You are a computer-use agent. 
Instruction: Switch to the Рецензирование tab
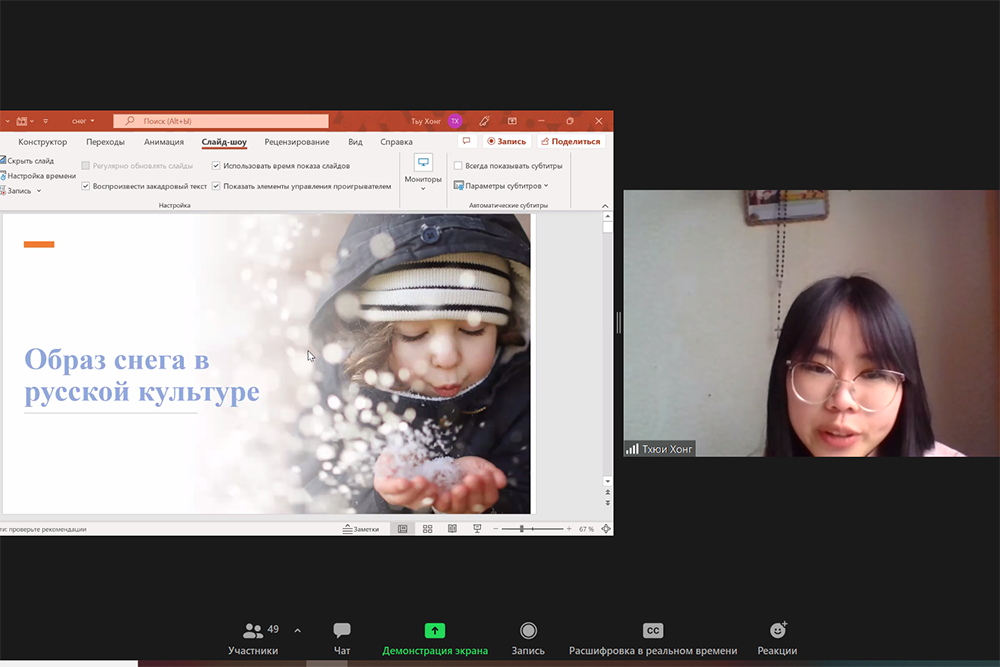(x=296, y=142)
